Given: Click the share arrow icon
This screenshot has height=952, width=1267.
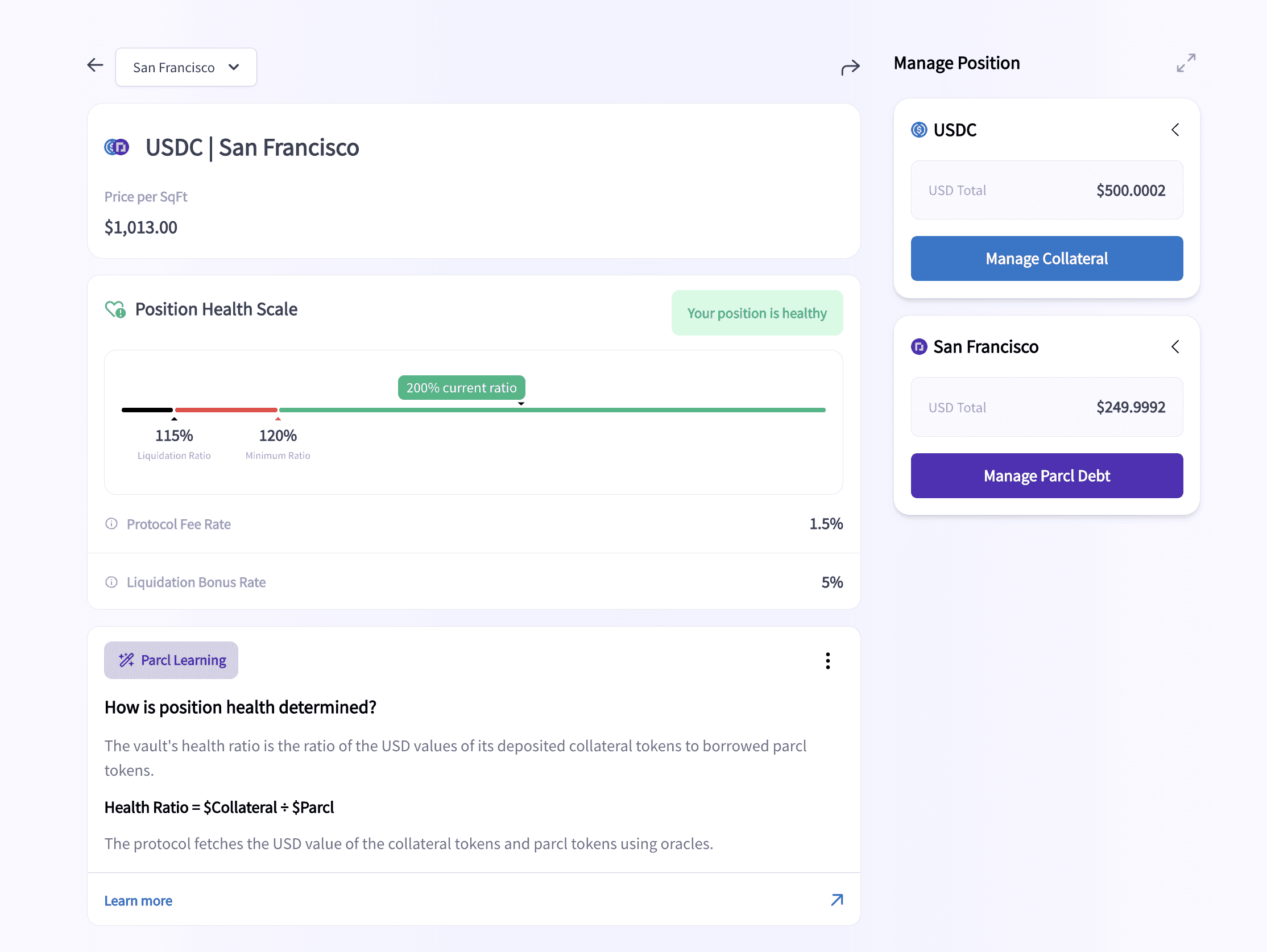Looking at the screenshot, I should point(850,68).
